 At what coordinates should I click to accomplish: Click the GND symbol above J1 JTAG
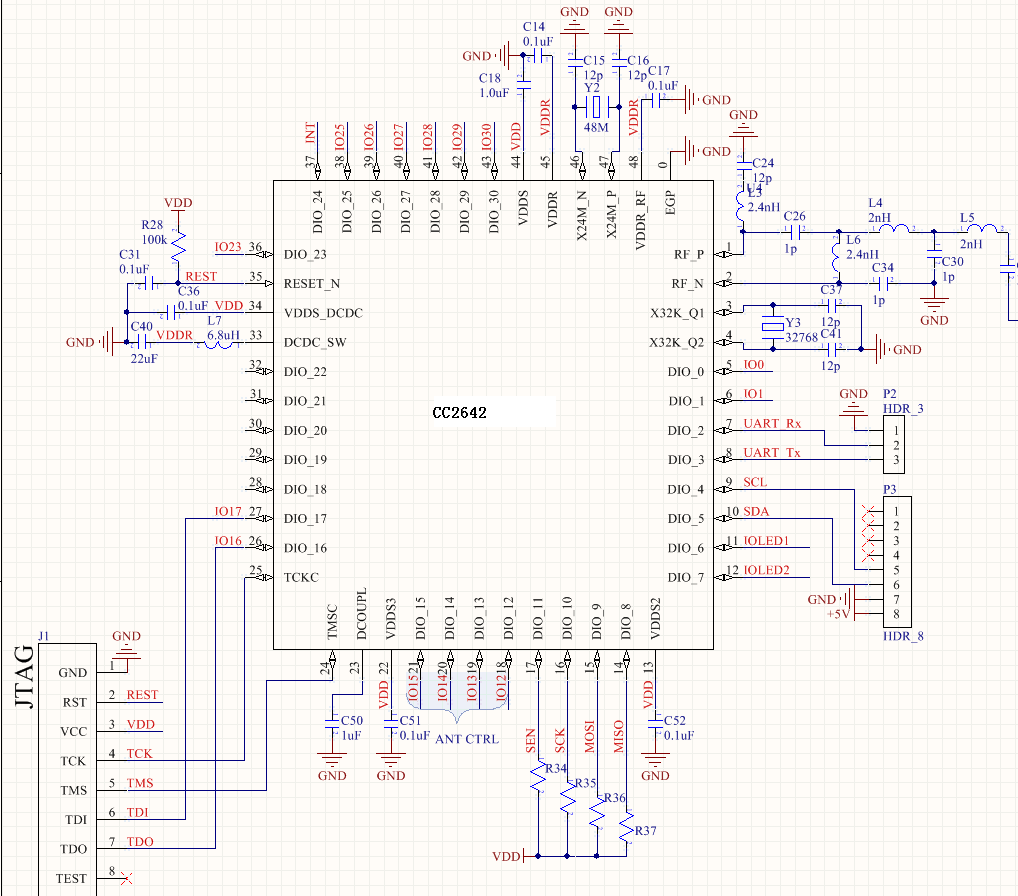[x=126, y=645]
